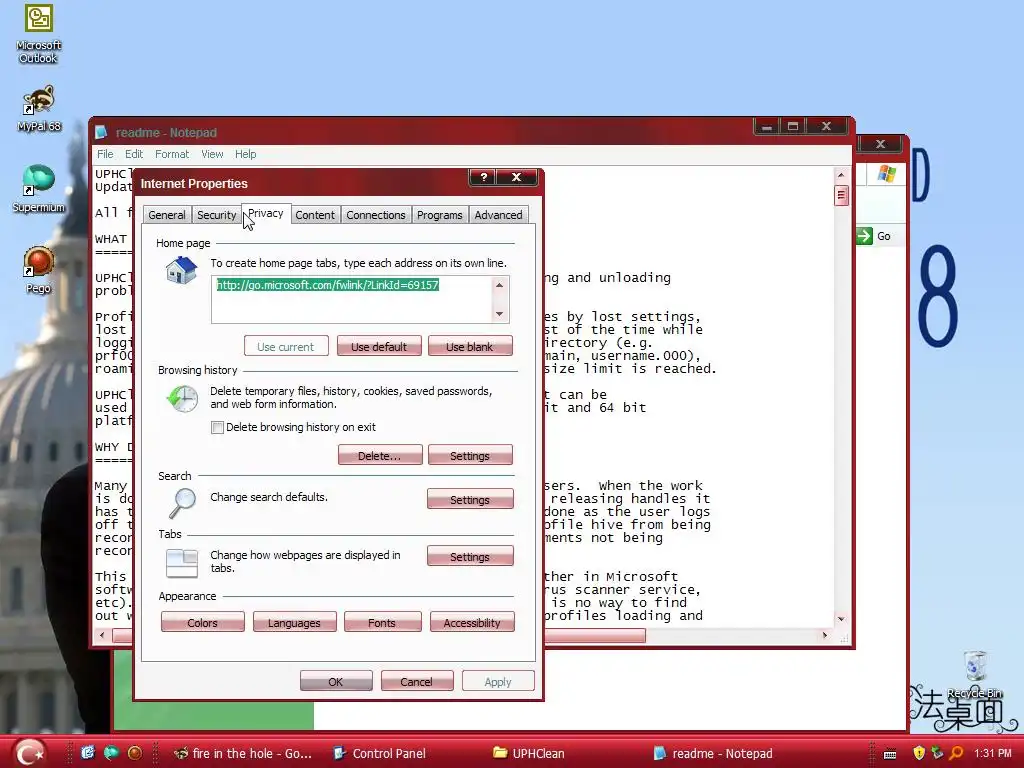Screen dimensions: 1024x768
Task: Click the Notepad icon in readme title bar
Action: tap(101, 133)
